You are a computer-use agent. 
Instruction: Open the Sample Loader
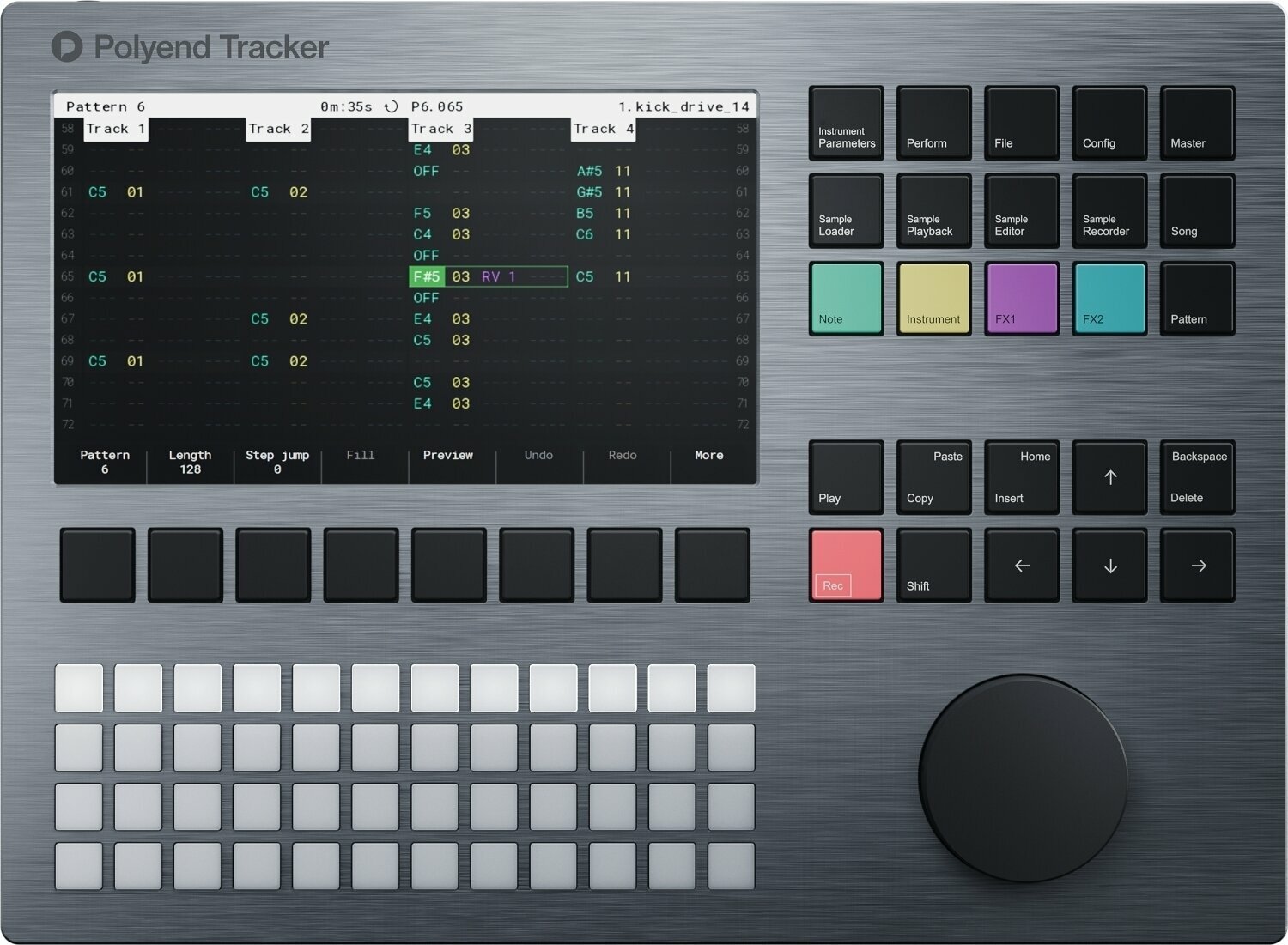pos(845,210)
